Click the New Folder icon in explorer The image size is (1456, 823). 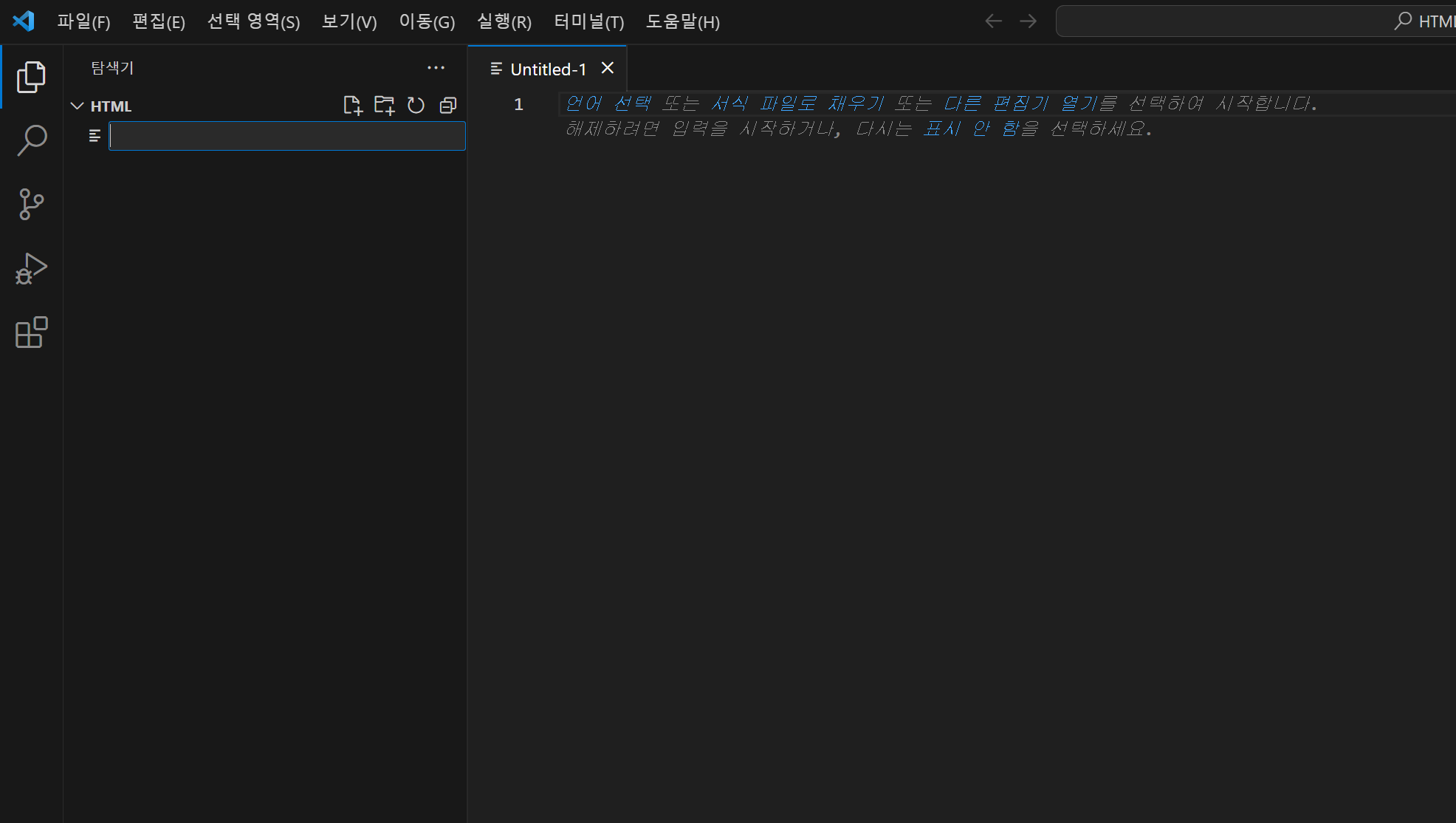click(384, 106)
